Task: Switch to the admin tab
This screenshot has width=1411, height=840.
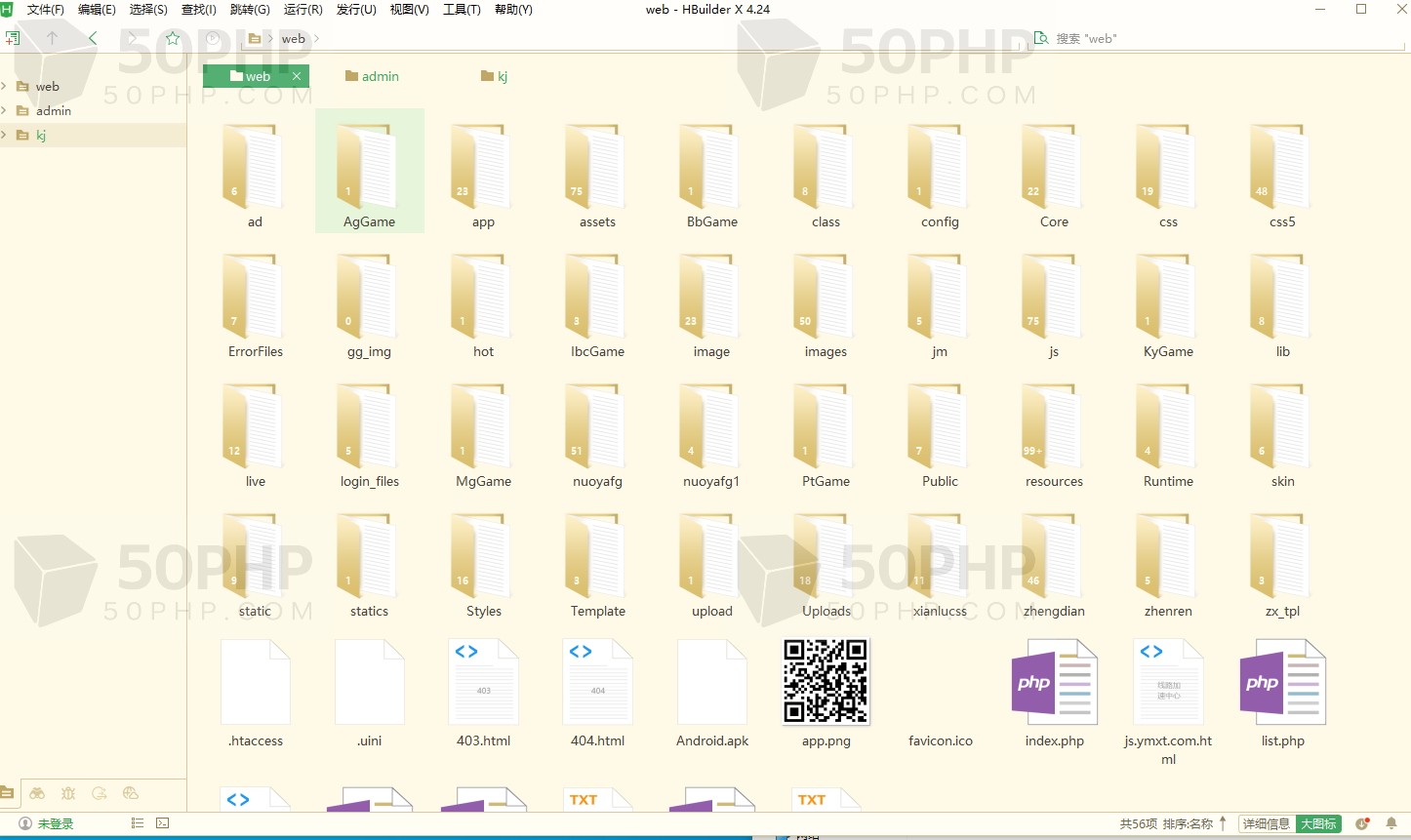Action: (372, 76)
